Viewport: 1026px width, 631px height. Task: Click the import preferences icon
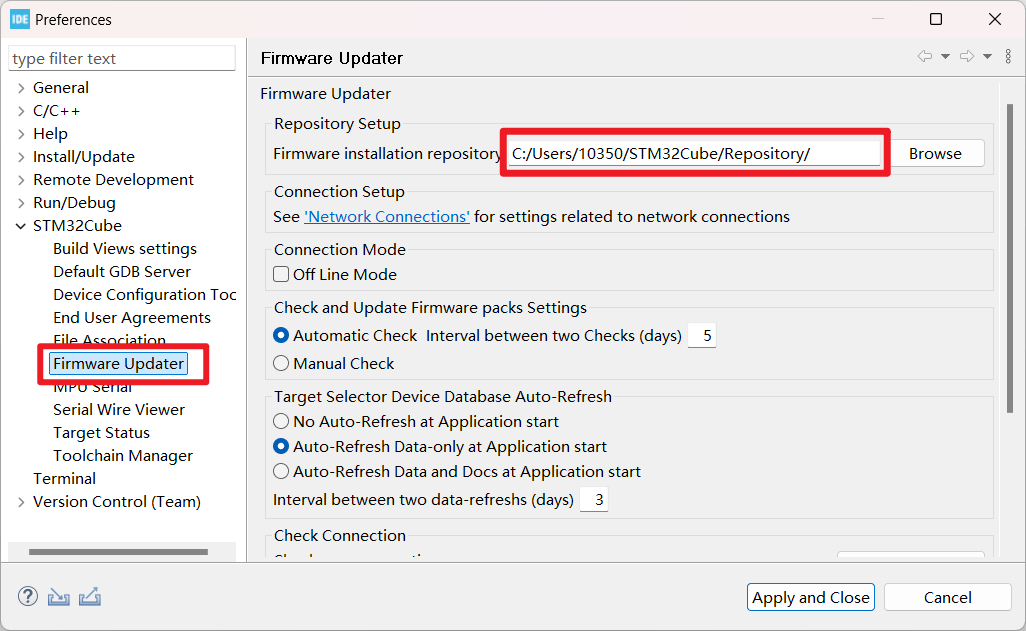tap(58, 596)
